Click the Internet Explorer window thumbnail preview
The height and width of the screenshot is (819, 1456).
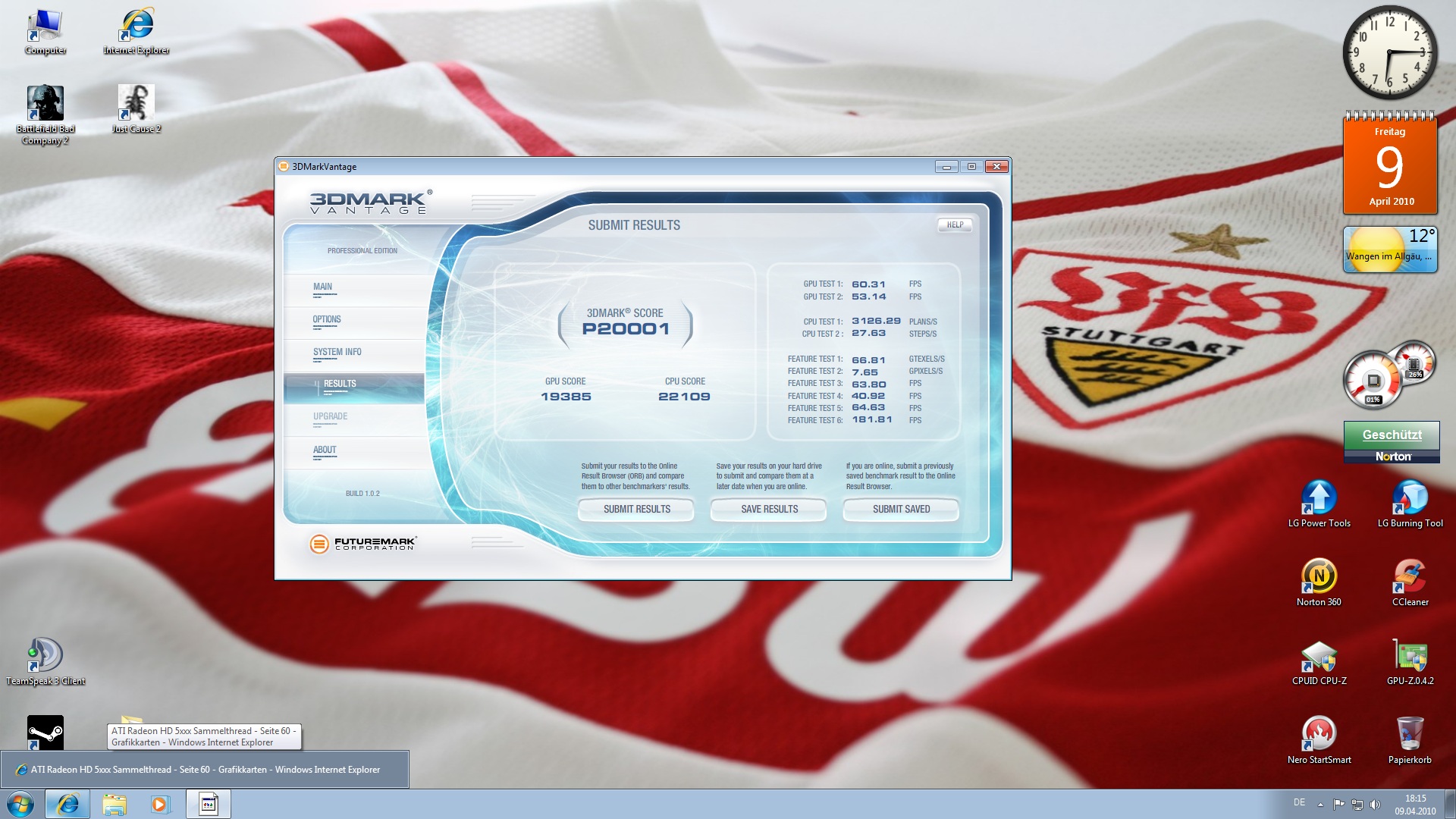click(x=205, y=769)
